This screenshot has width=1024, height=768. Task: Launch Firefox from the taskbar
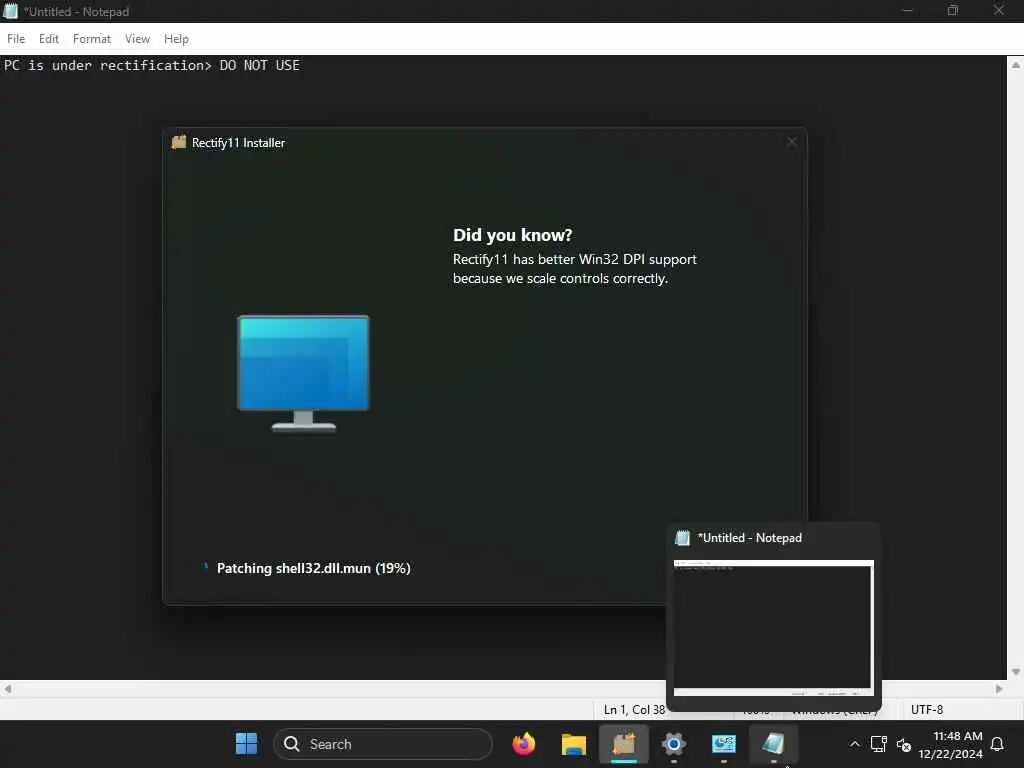tap(524, 743)
